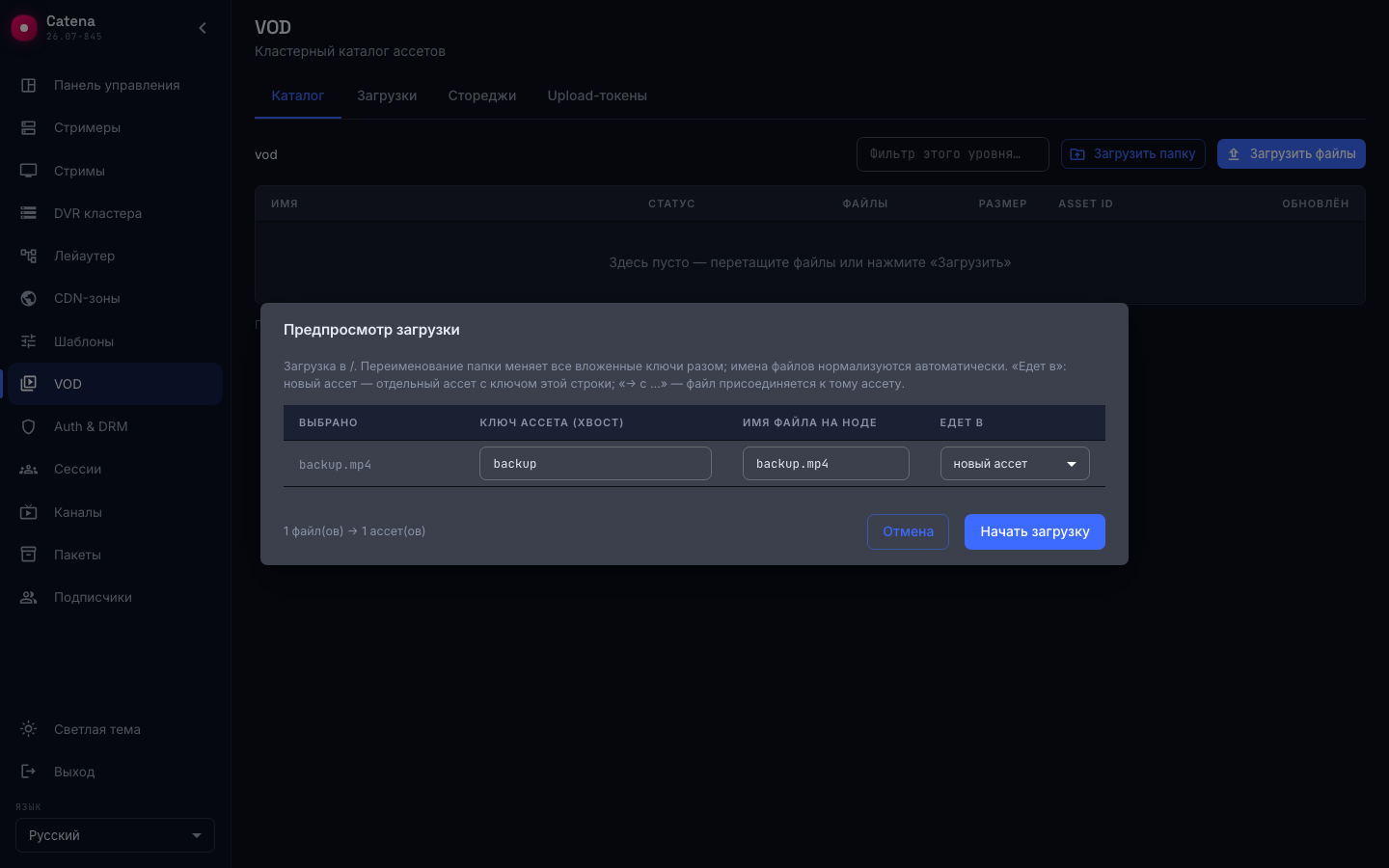1389x868 pixels.
Task: Click the ASSET ID column header
Action: click(x=1085, y=203)
